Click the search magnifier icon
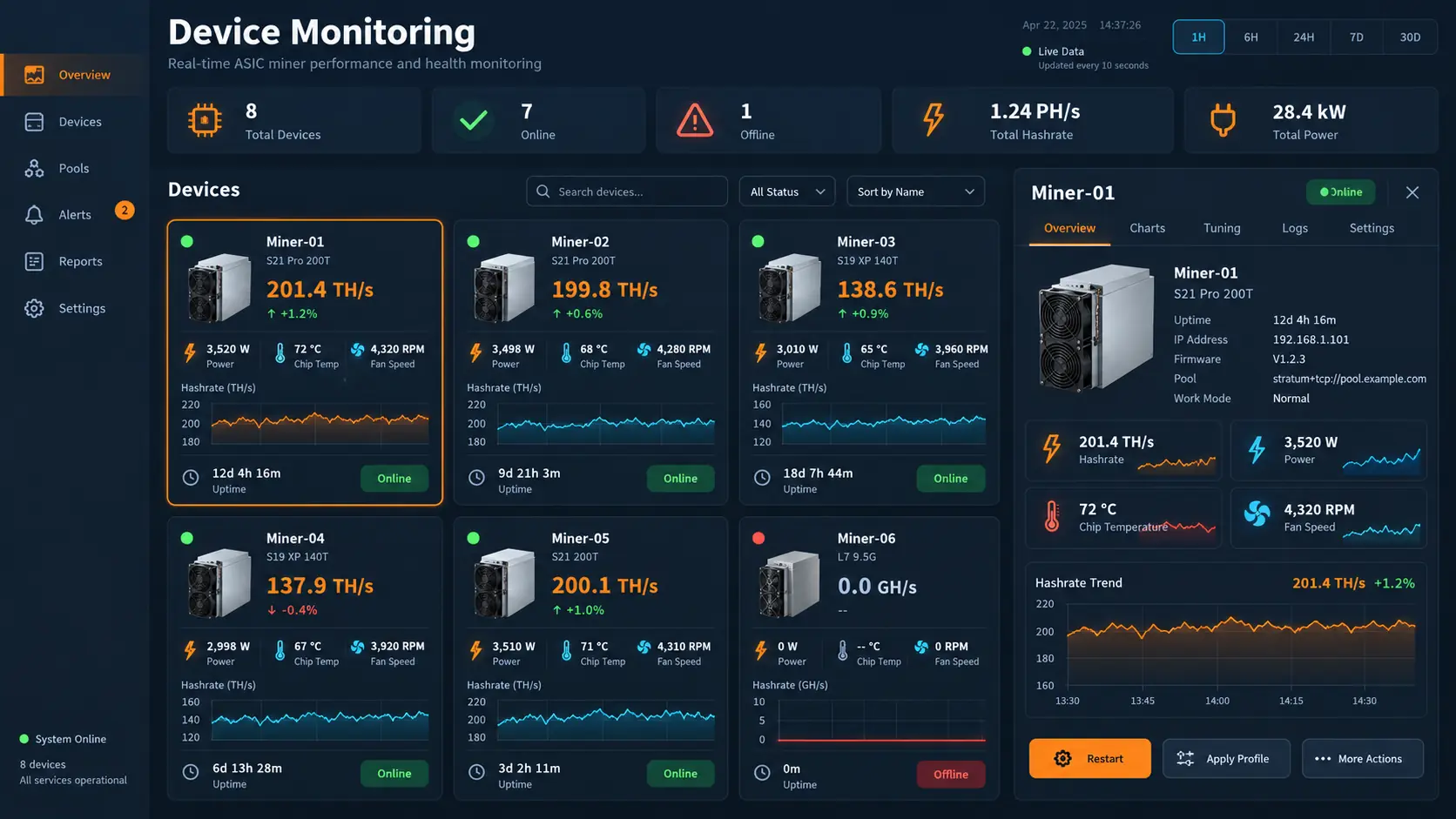The width and height of the screenshot is (1456, 819). point(543,191)
